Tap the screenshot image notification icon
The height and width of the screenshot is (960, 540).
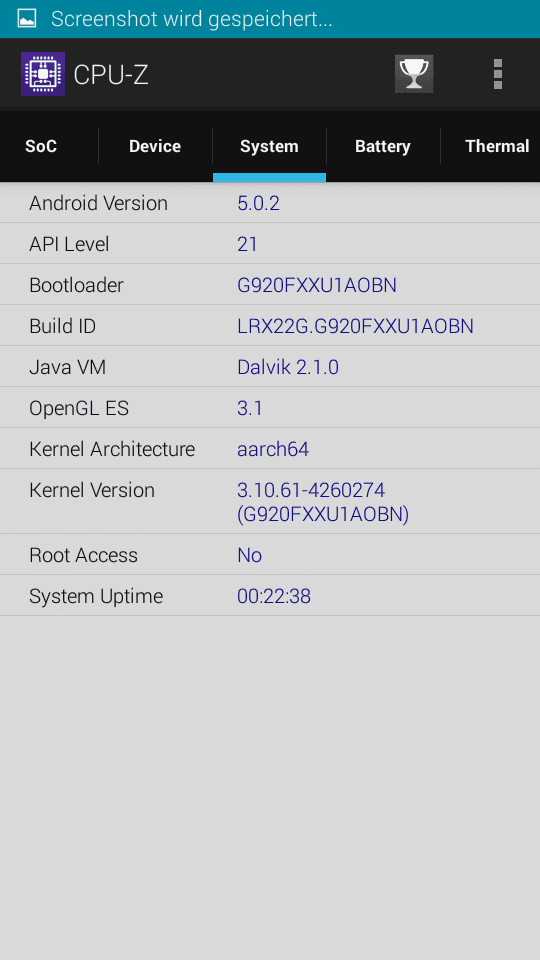[x=27, y=19]
